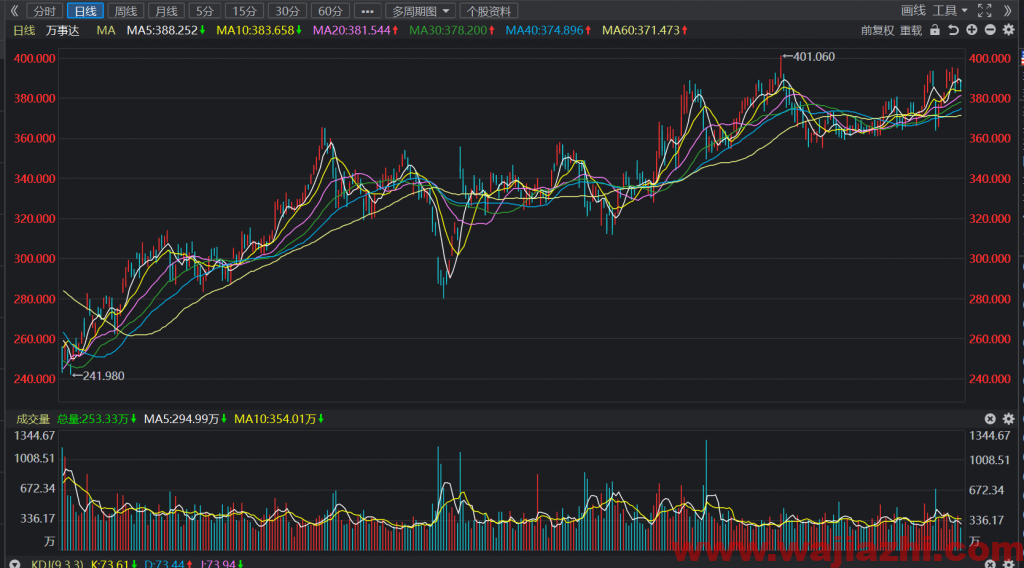This screenshot has width=1024, height=568.
Task: Click 总量:253.33万 volume value
Action: tap(97, 418)
